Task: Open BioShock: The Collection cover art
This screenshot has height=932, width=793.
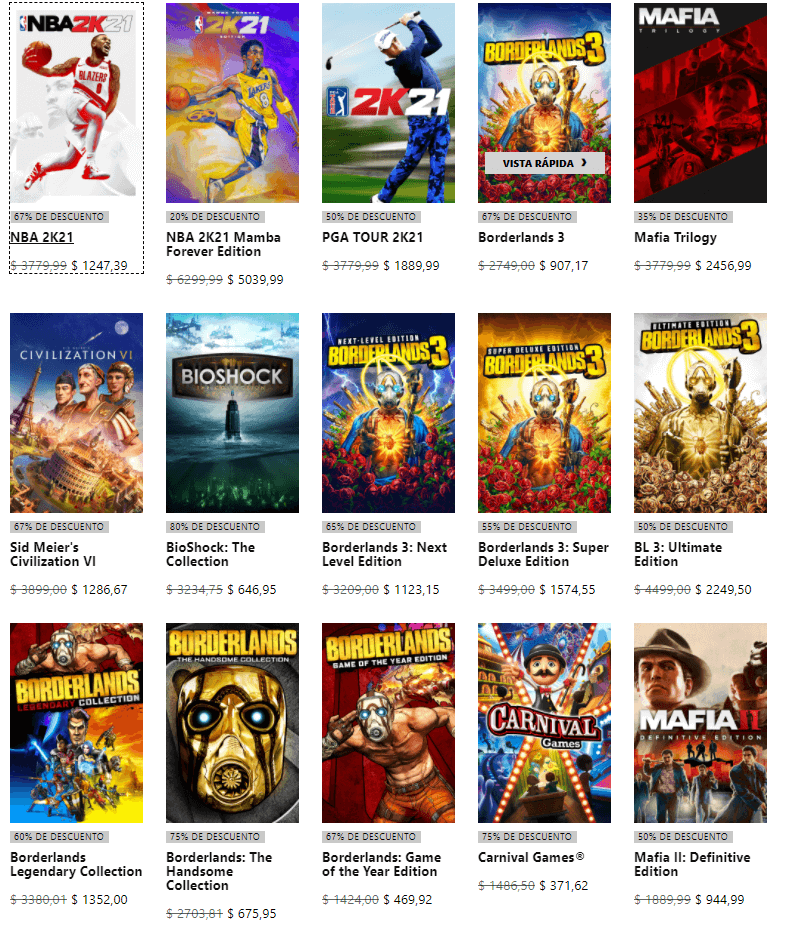Action: click(x=232, y=413)
